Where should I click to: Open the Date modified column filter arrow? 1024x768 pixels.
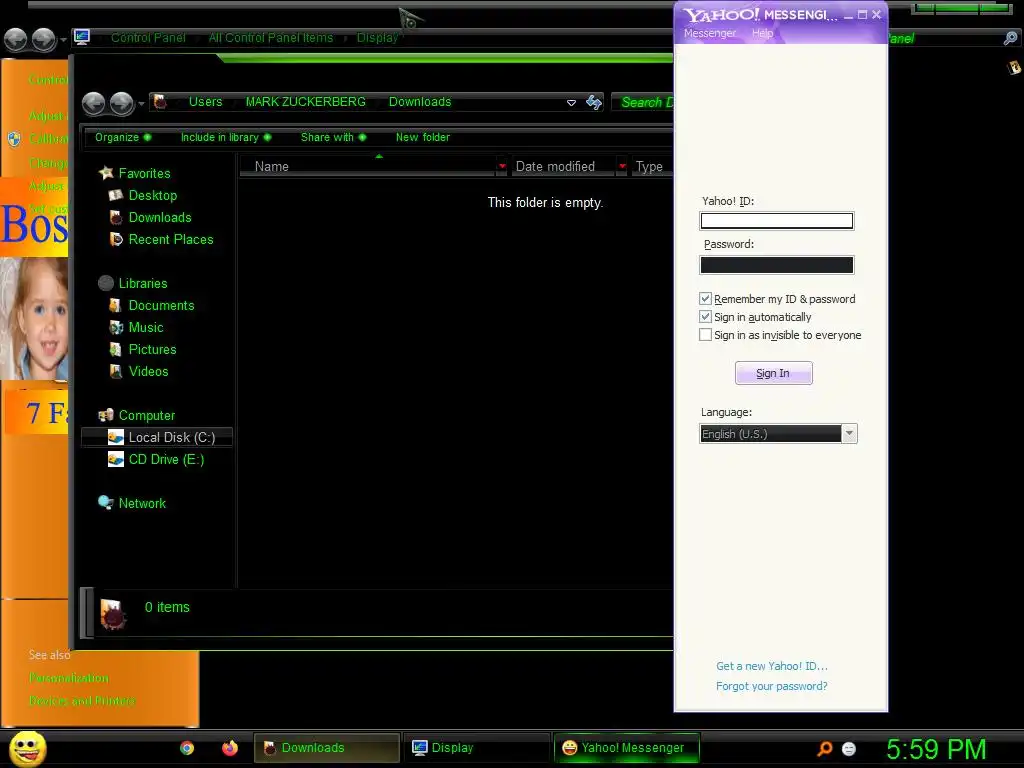point(622,167)
